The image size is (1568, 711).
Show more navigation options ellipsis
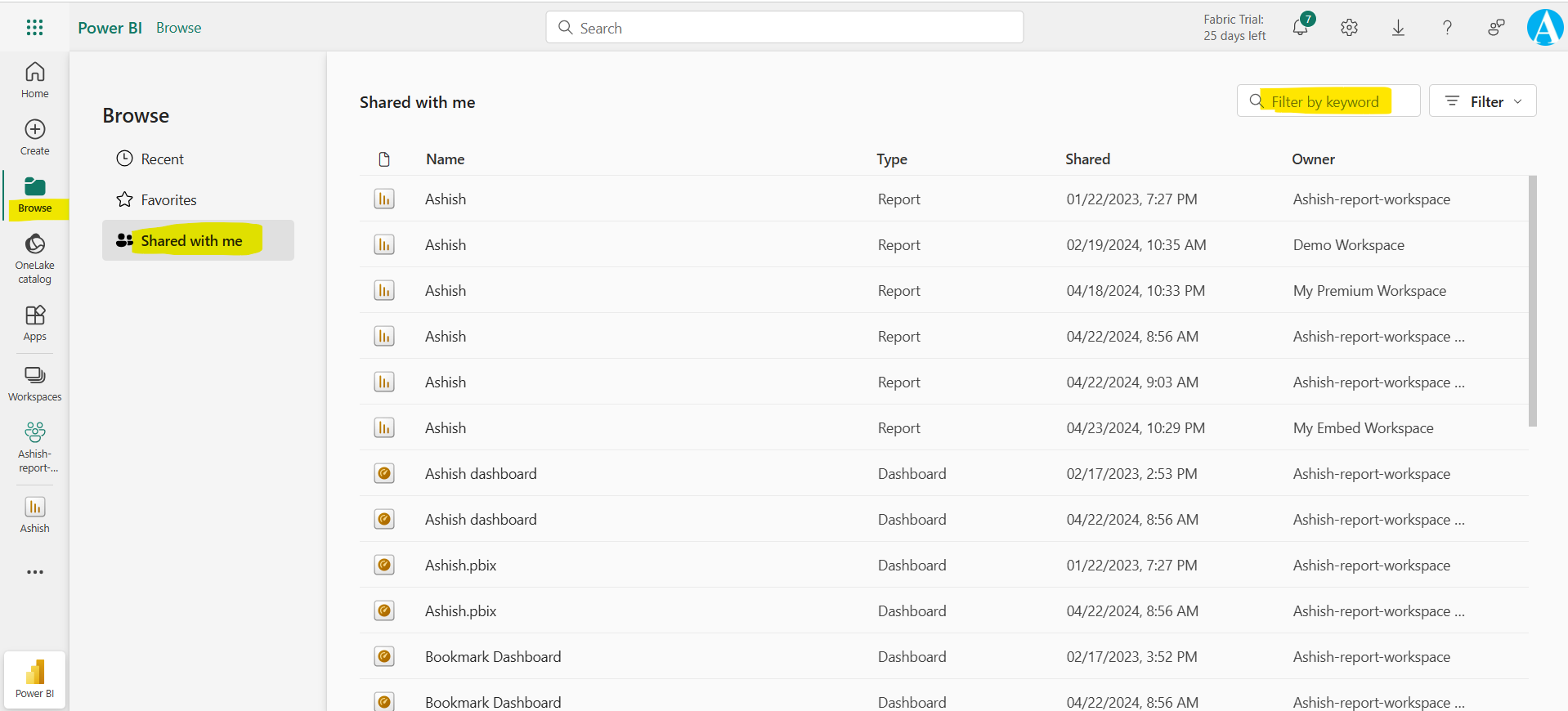(34, 572)
